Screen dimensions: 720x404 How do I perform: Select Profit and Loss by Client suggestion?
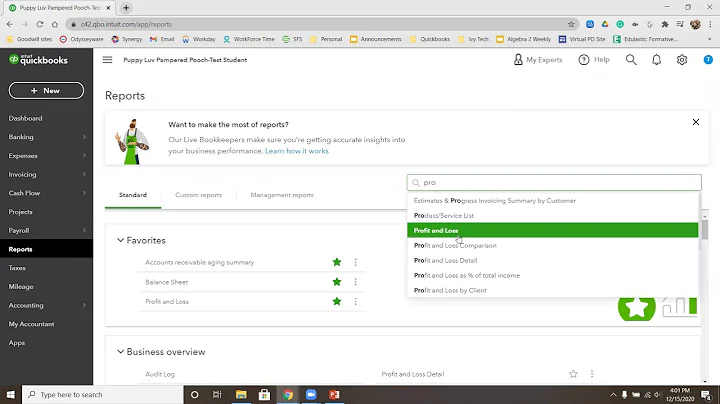(552, 290)
